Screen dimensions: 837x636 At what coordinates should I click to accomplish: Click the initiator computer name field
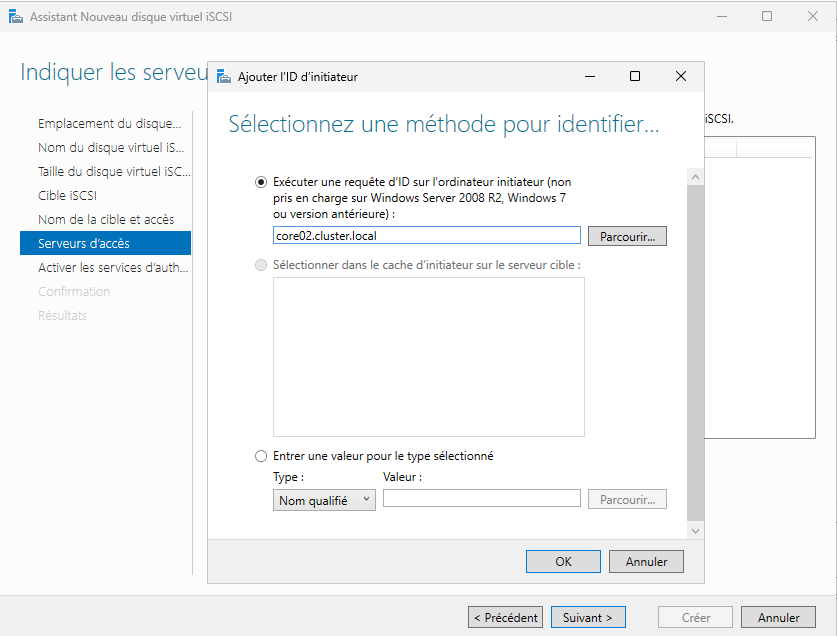pos(426,236)
